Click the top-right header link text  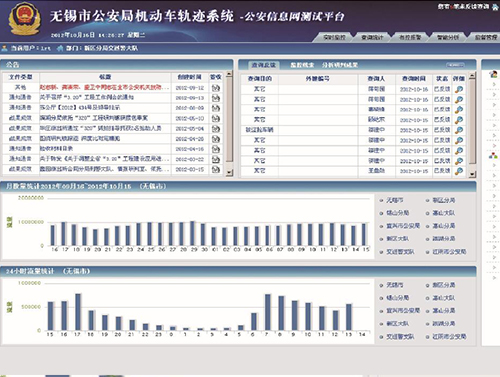coord(463,6)
